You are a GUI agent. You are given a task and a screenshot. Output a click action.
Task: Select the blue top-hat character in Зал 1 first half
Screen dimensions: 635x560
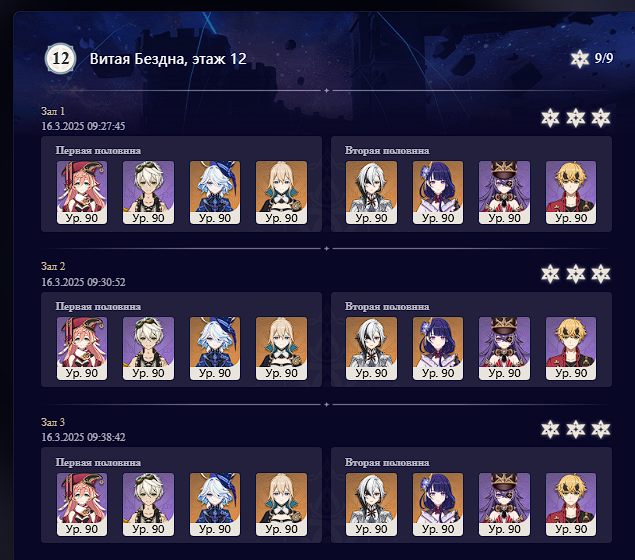click(215, 192)
